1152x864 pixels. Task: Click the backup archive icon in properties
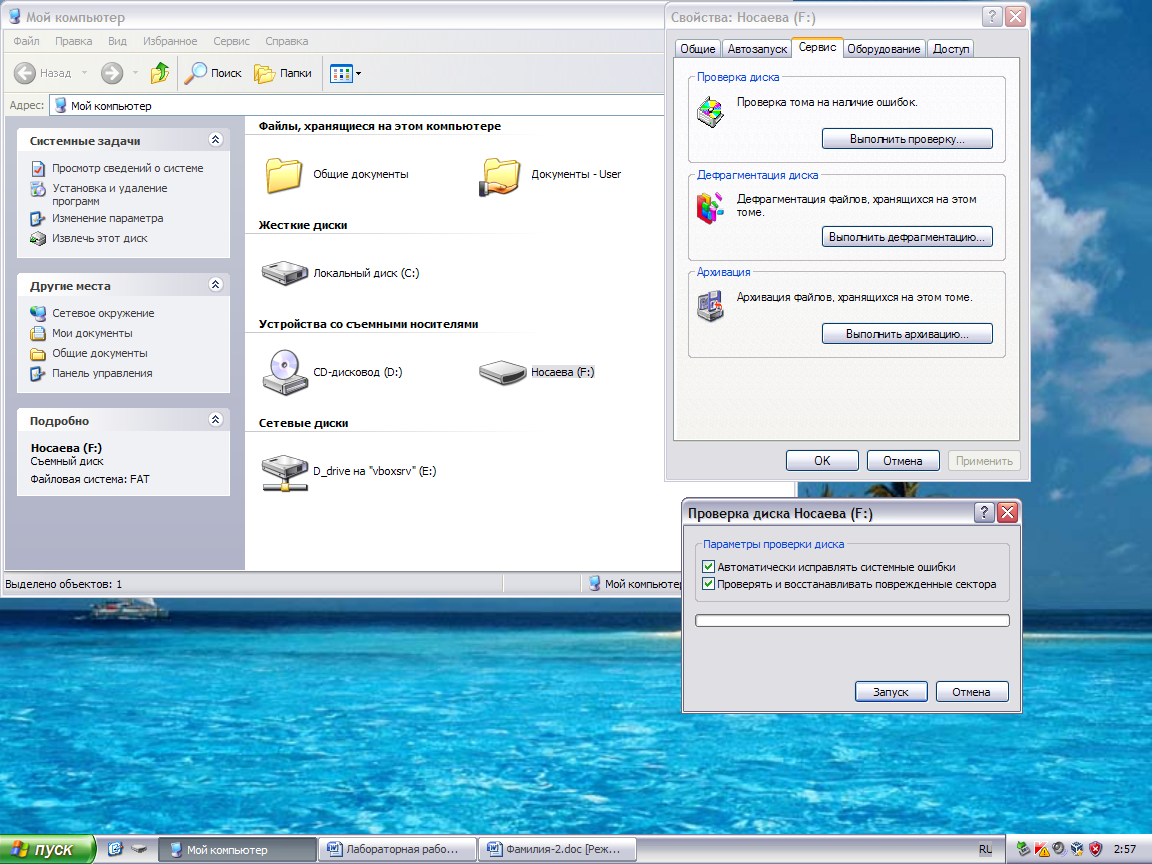[710, 306]
